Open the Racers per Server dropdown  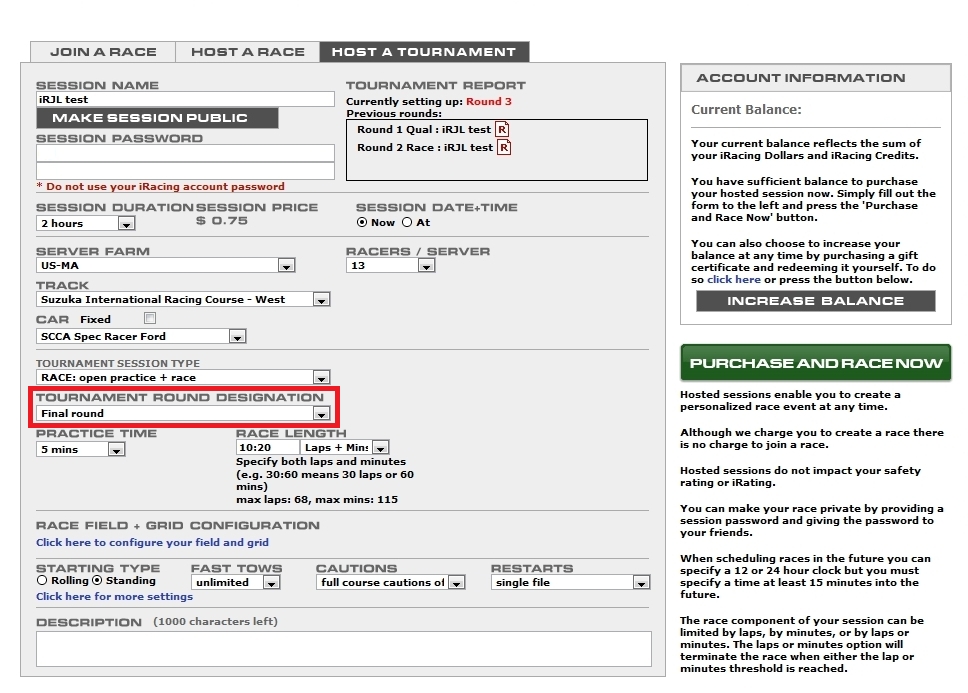click(391, 265)
